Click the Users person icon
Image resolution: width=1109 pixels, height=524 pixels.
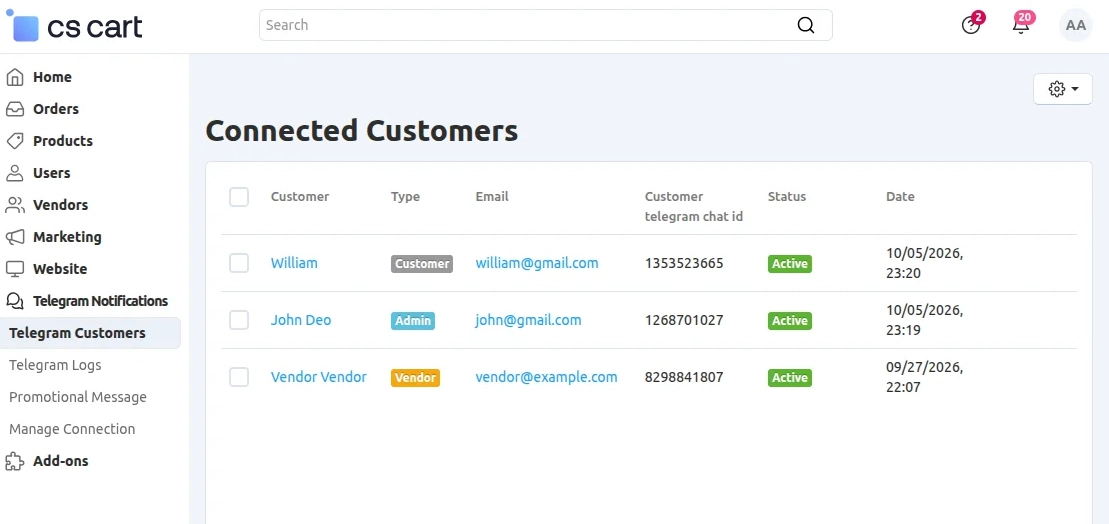click(15, 173)
